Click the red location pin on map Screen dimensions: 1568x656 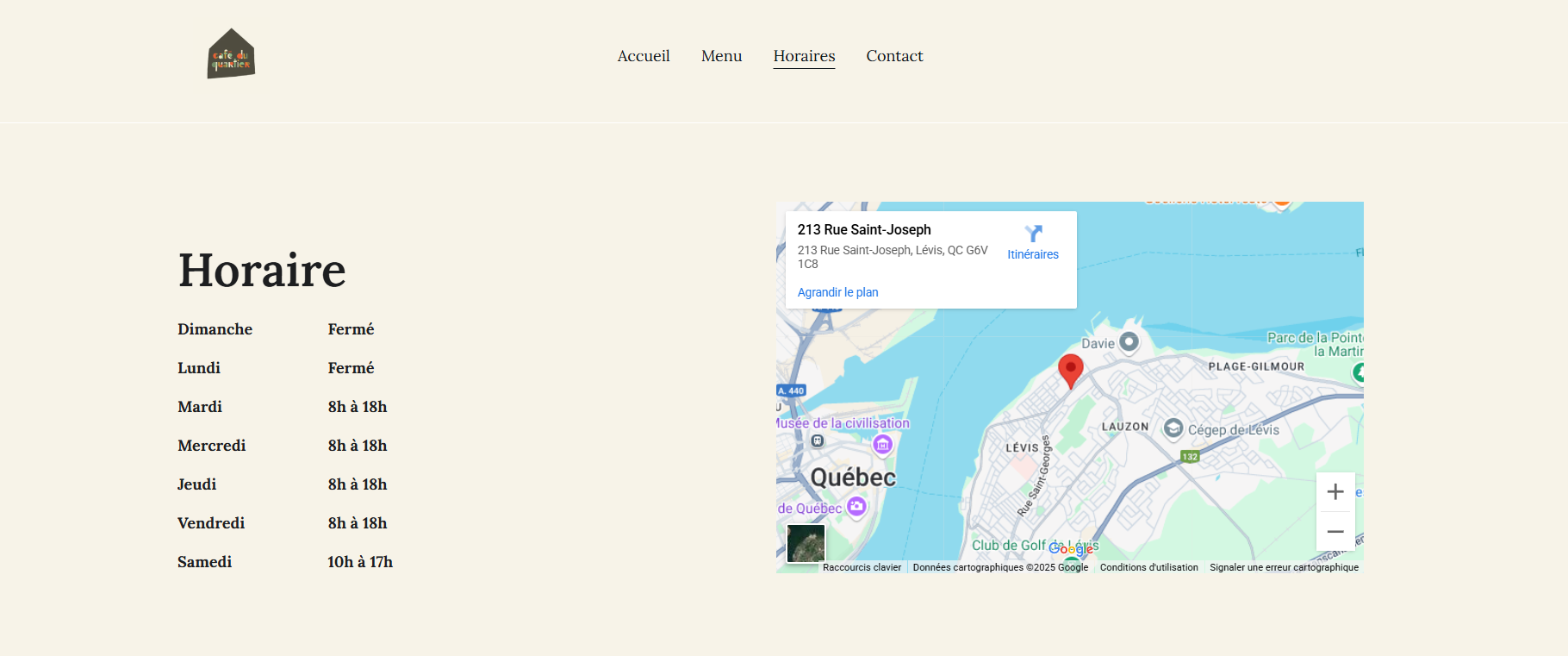point(1070,369)
